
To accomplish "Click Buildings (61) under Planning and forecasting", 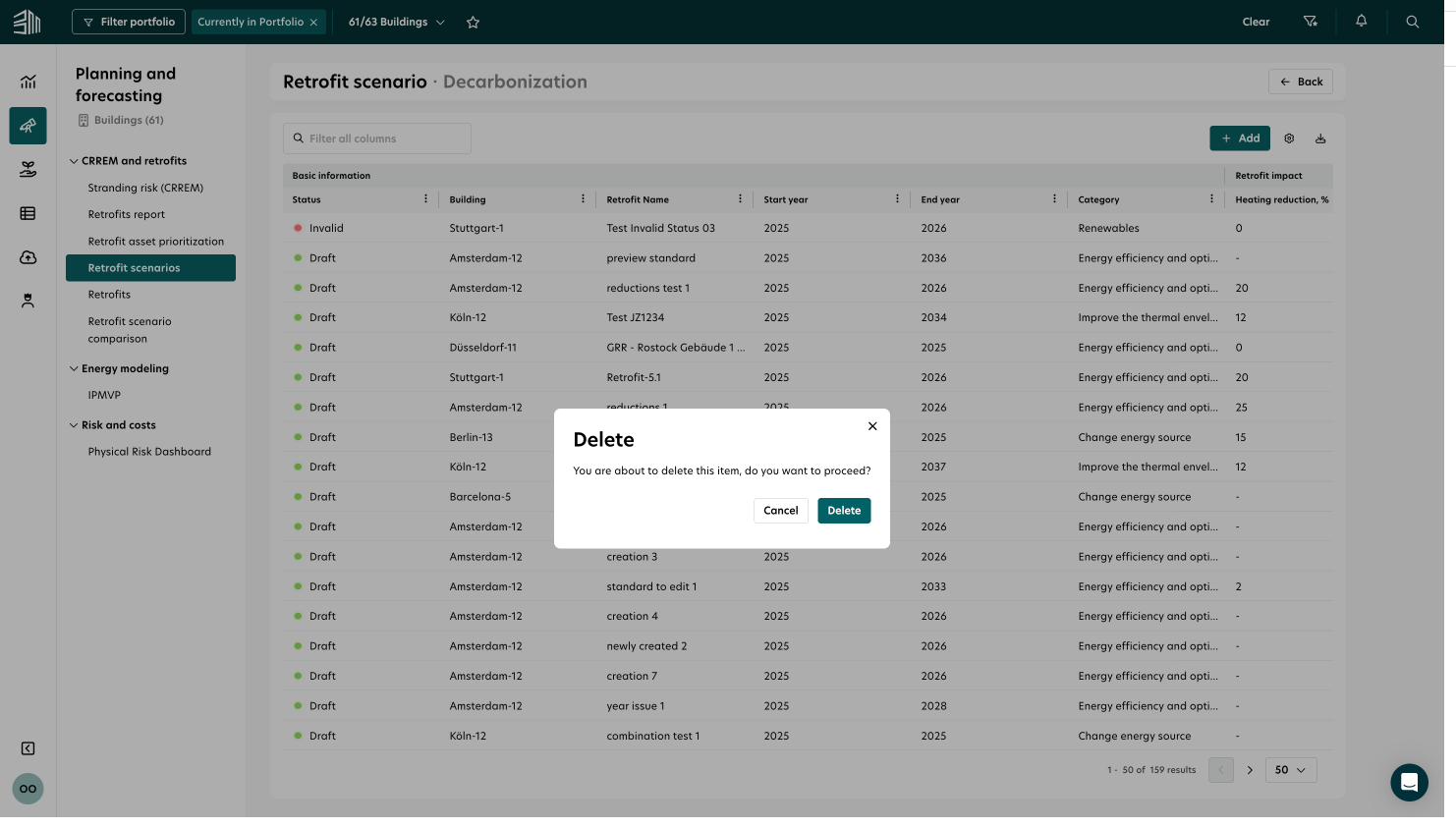I will (x=121, y=120).
